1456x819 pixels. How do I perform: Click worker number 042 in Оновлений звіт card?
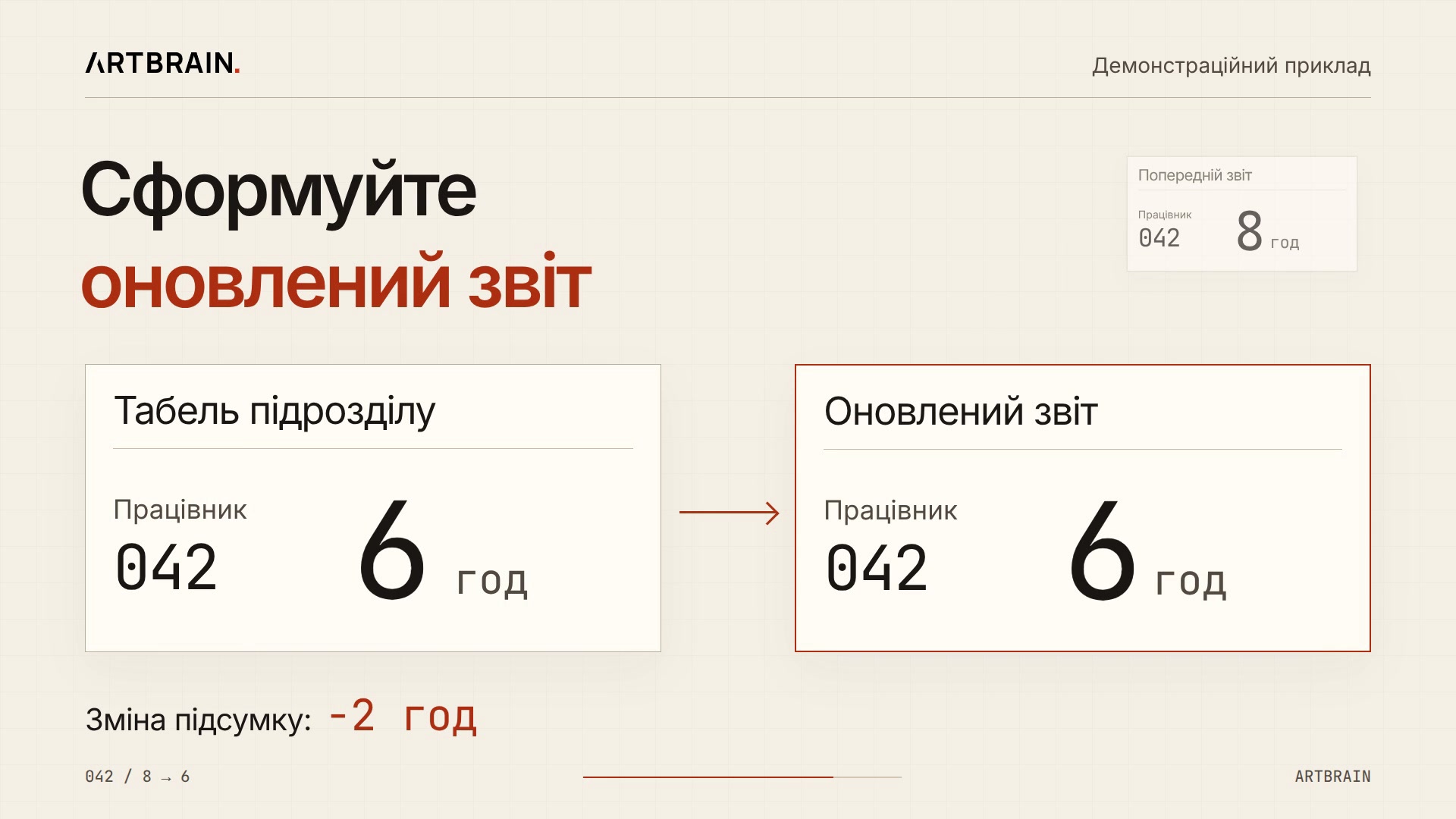877,568
